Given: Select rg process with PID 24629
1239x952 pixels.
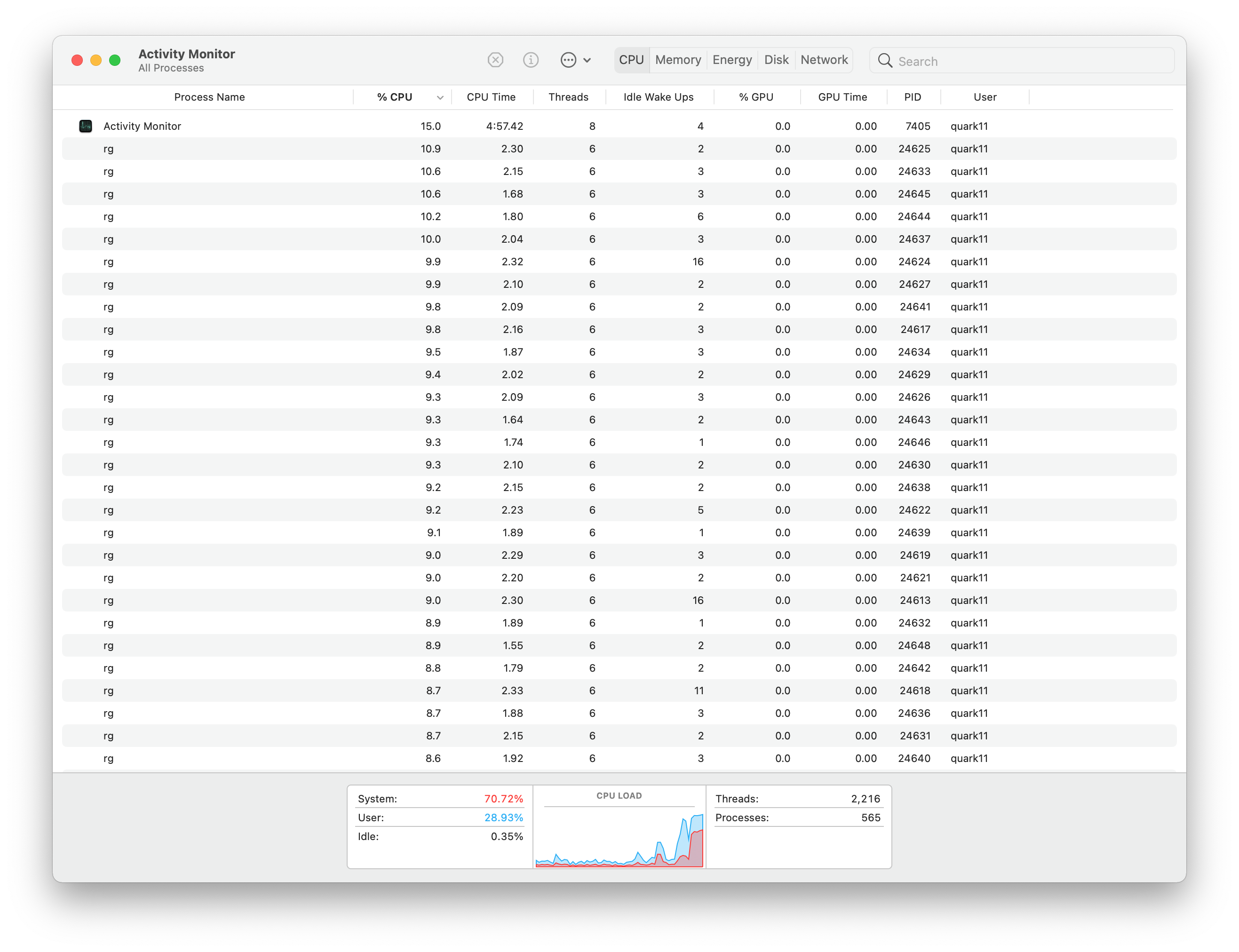Looking at the screenshot, I should 619,374.
